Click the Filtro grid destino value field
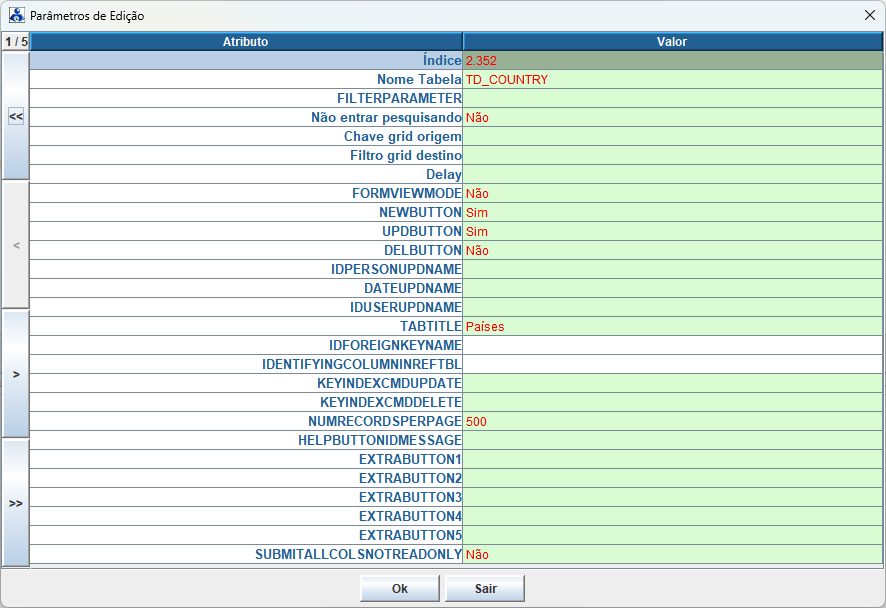This screenshot has height=608, width=886. click(x=672, y=155)
